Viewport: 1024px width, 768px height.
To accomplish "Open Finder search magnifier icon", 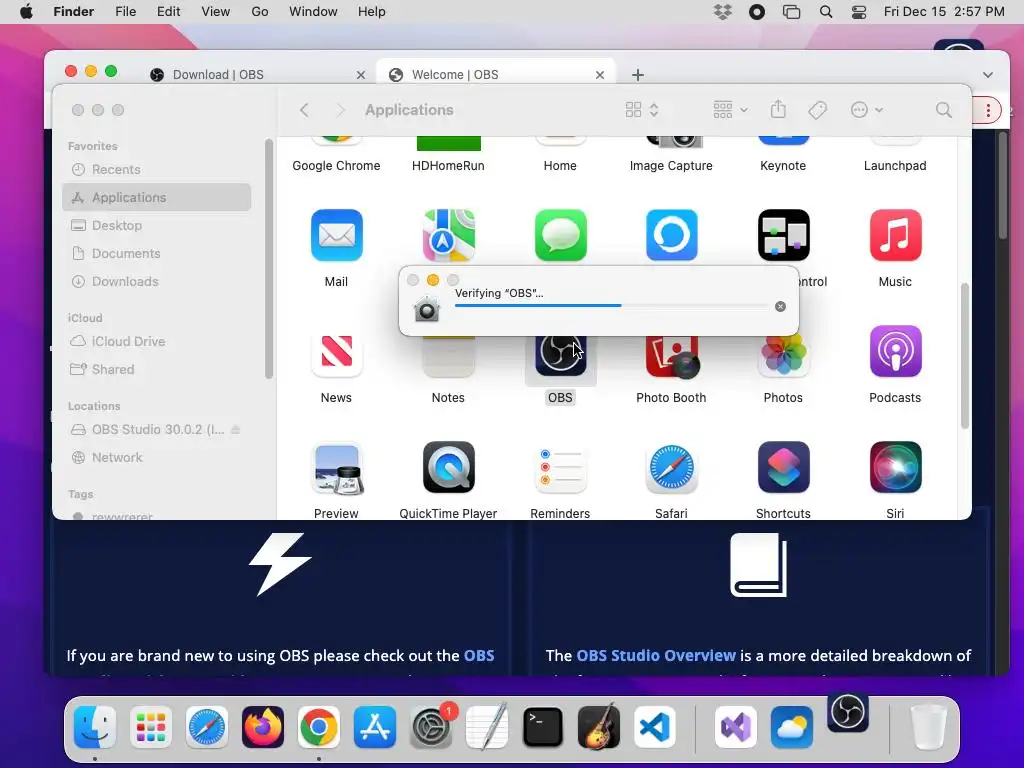I will click(944, 110).
